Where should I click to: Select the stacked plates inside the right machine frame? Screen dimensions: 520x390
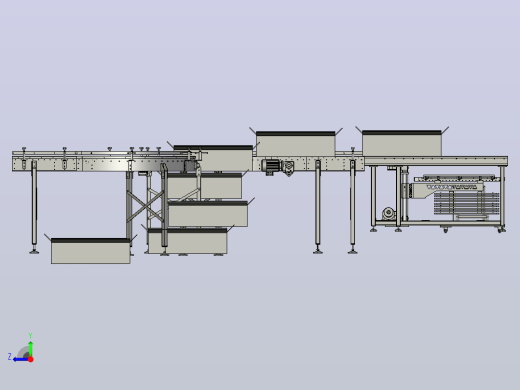click(x=466, y=203)
